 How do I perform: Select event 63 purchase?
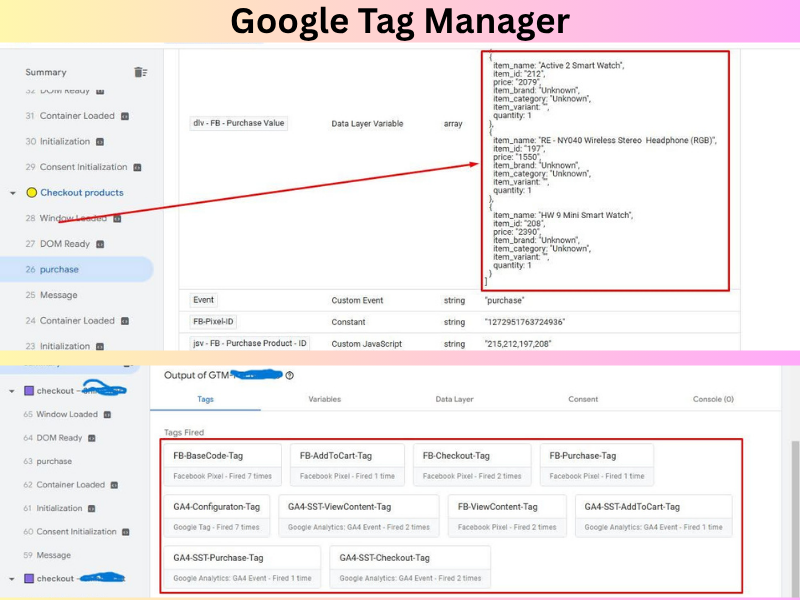coord(47,461)
